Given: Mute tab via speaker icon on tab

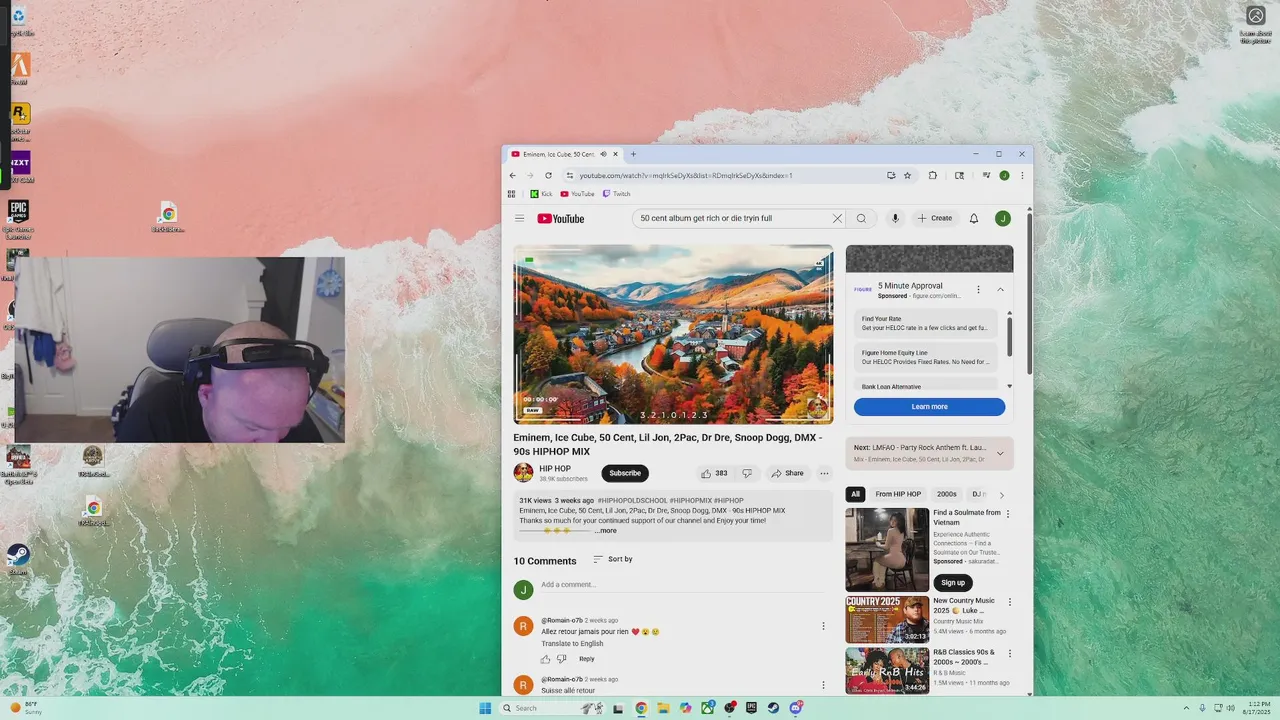Looking at the screenshot, I should click(603, 154).
